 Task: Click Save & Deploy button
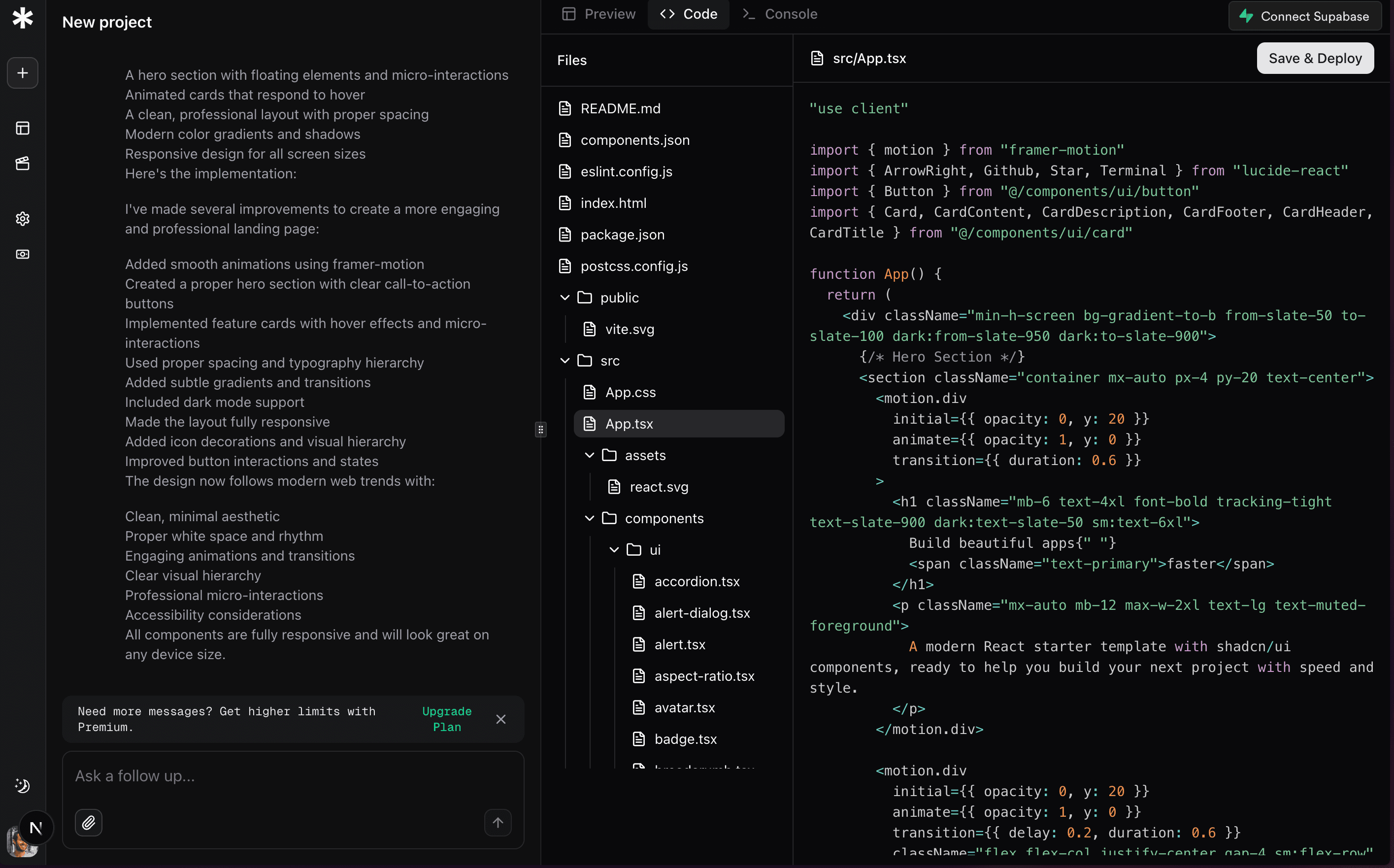pyautogui.click(x=1315, y=58)
